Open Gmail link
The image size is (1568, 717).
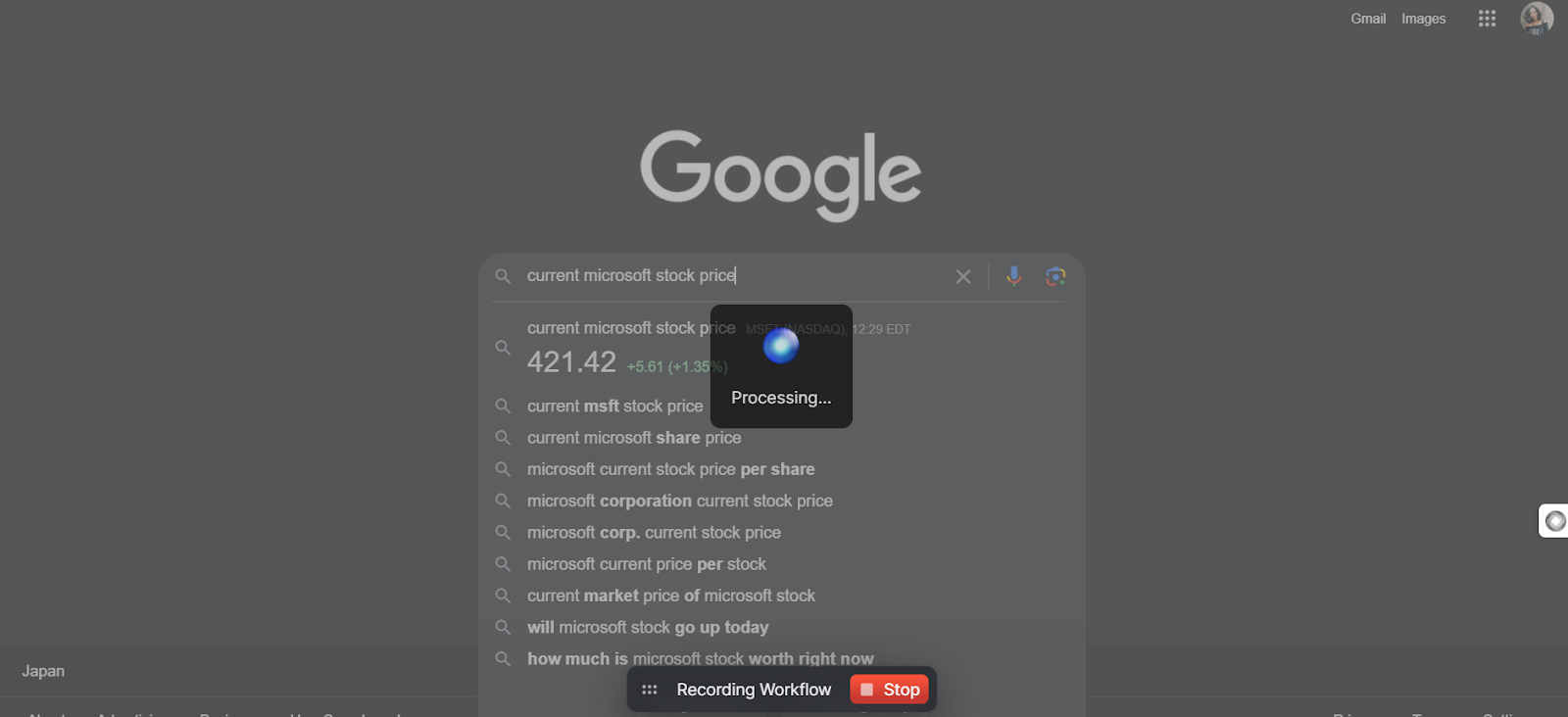pos(1367,19)
